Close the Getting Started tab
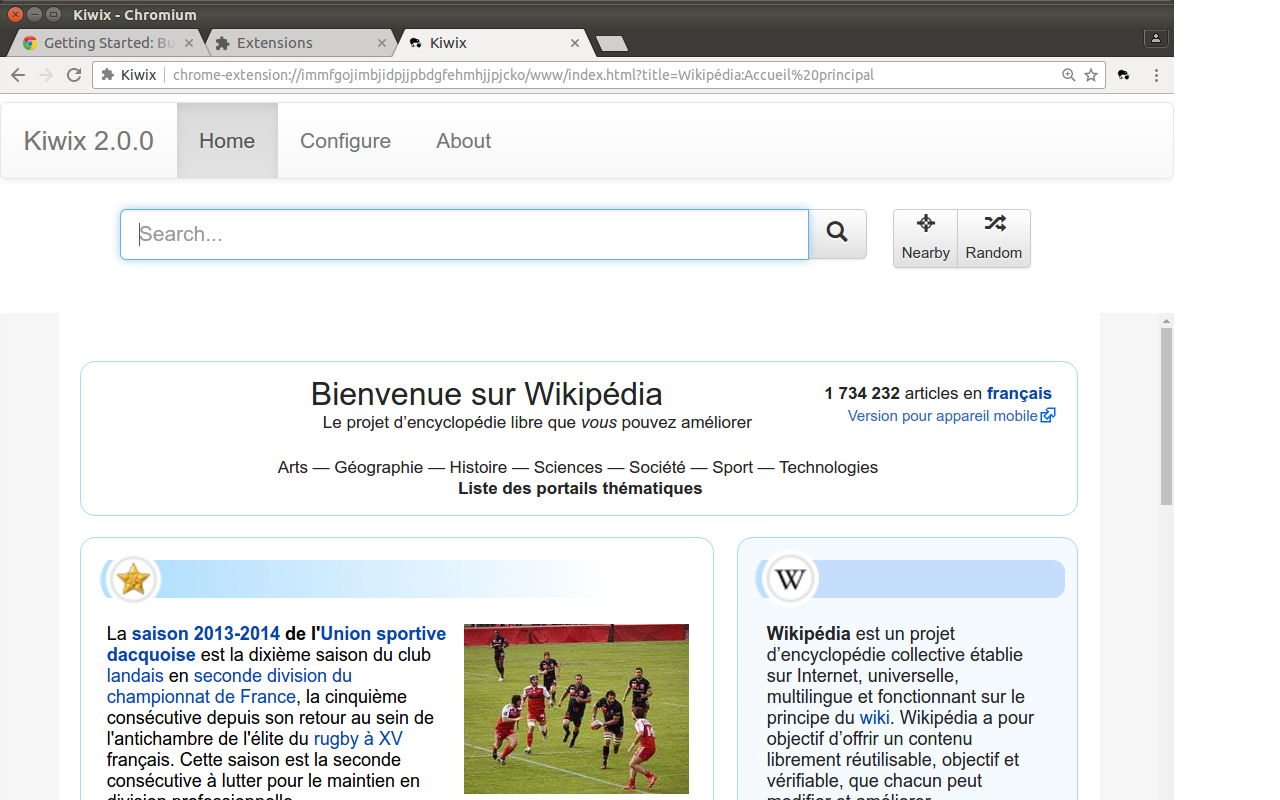1280x800 pixels. pos(189,43)
